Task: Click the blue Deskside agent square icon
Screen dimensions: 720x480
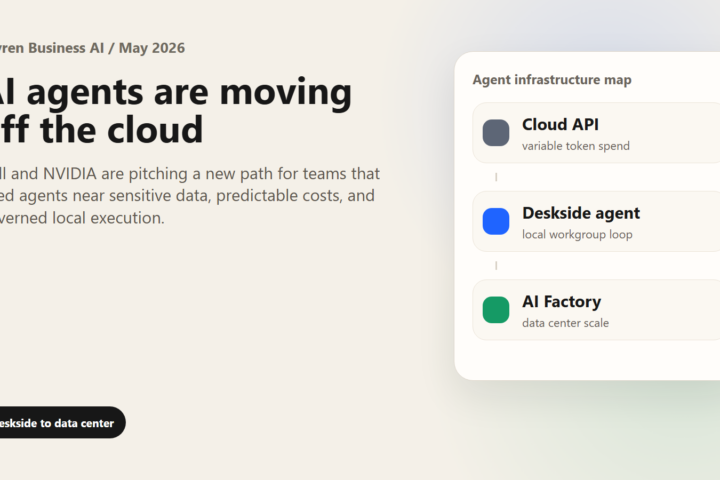Action: (496, 221)
